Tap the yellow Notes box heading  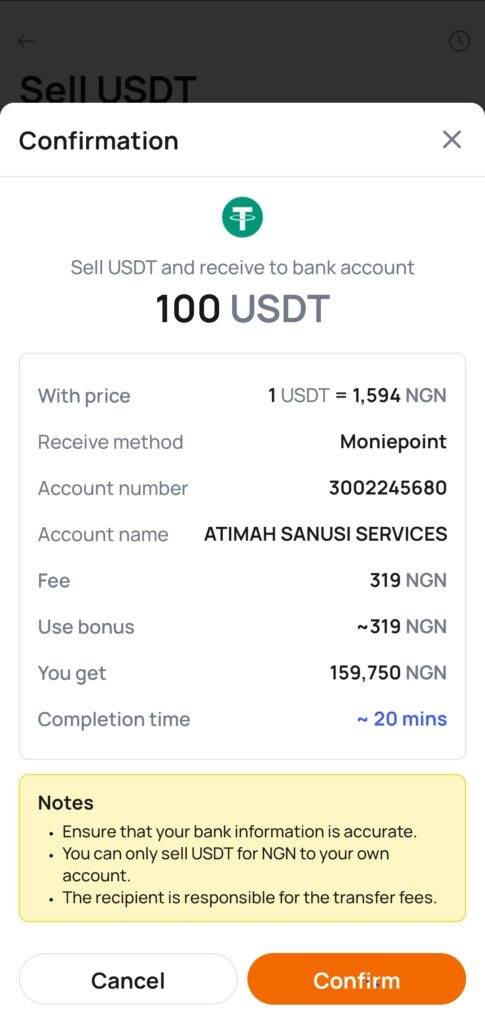[66, 803]
